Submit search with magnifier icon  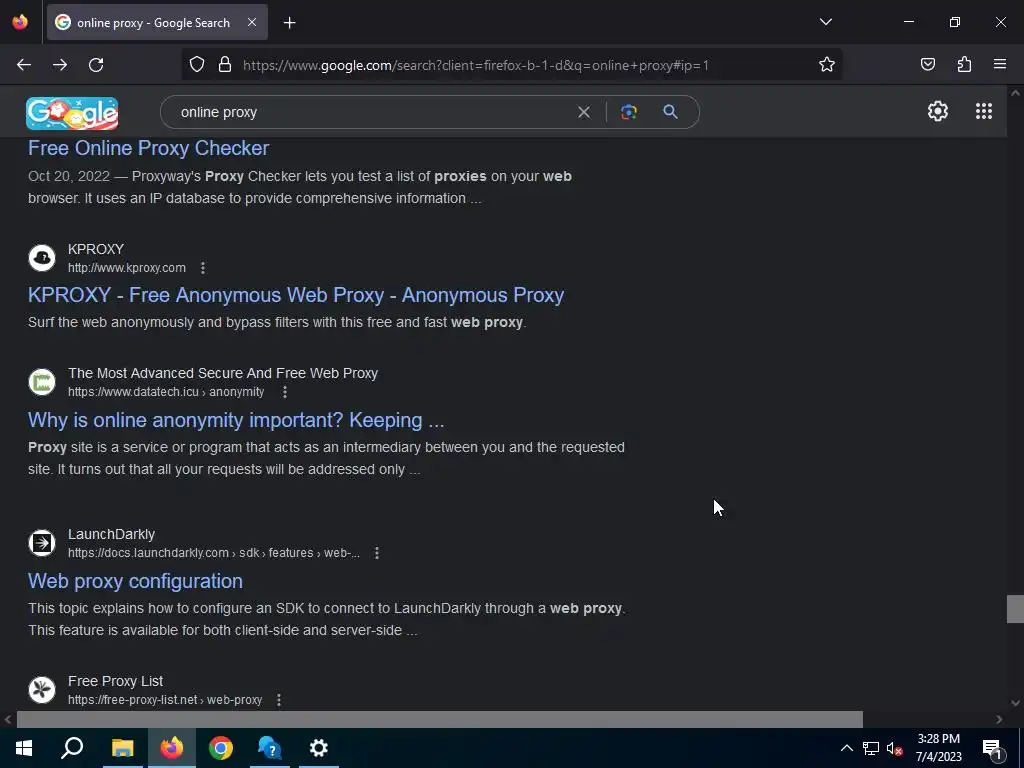670,112
